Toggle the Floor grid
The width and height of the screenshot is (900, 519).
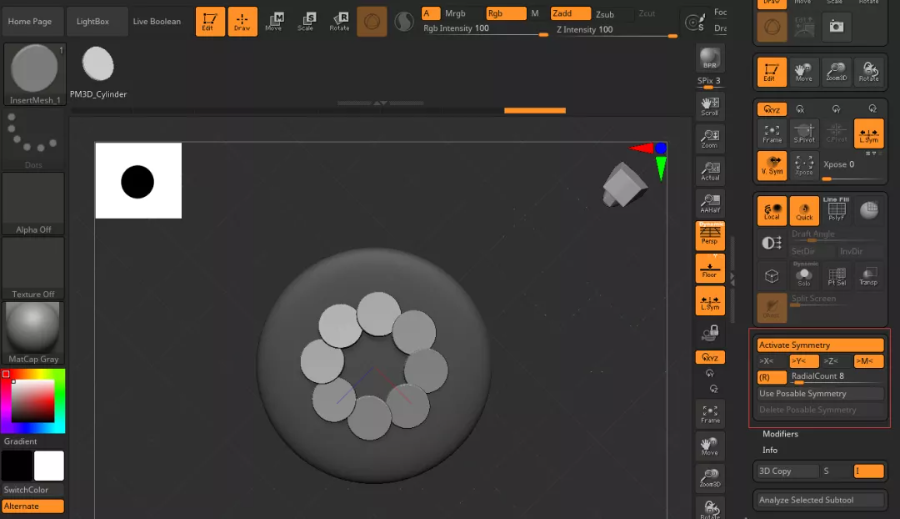click(x=710, y=268)
